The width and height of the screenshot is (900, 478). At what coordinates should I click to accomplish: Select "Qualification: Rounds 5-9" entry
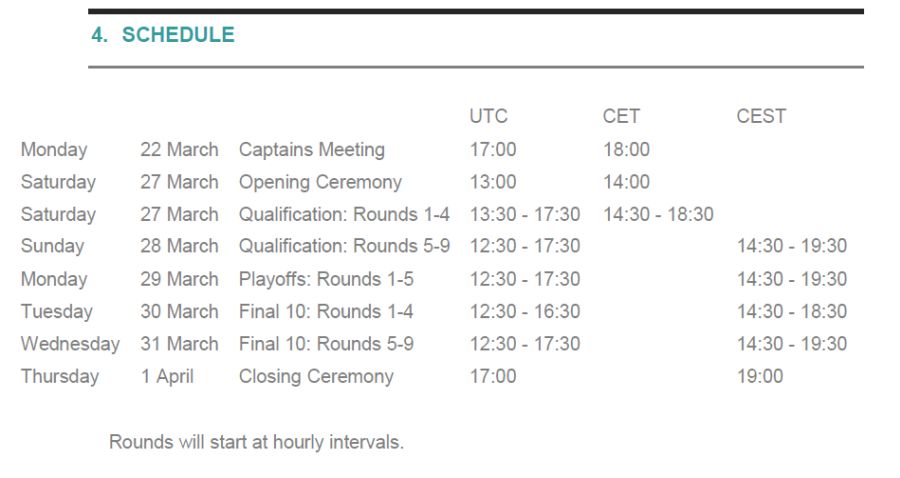point(344,246)
